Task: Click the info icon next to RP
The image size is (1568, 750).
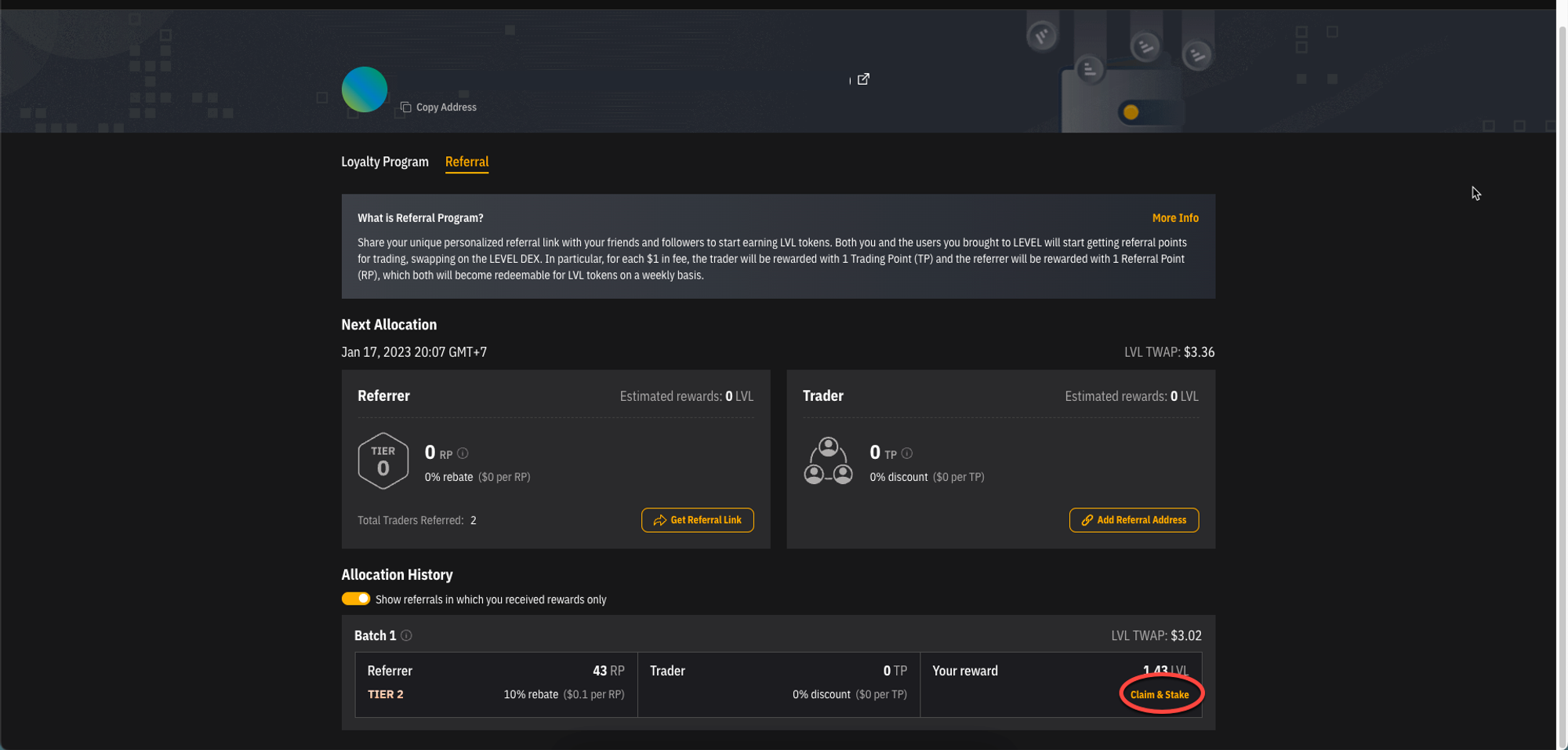Action: (463, 453)
